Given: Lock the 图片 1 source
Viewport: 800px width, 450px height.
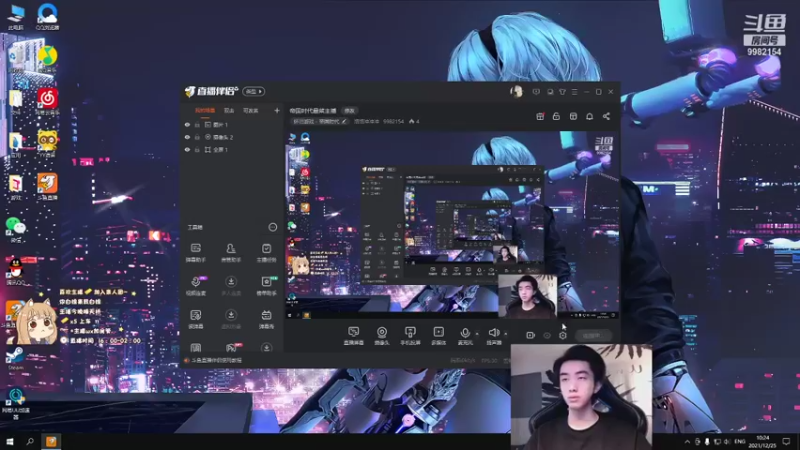Looking at the screenshot, I should [197, 124].
